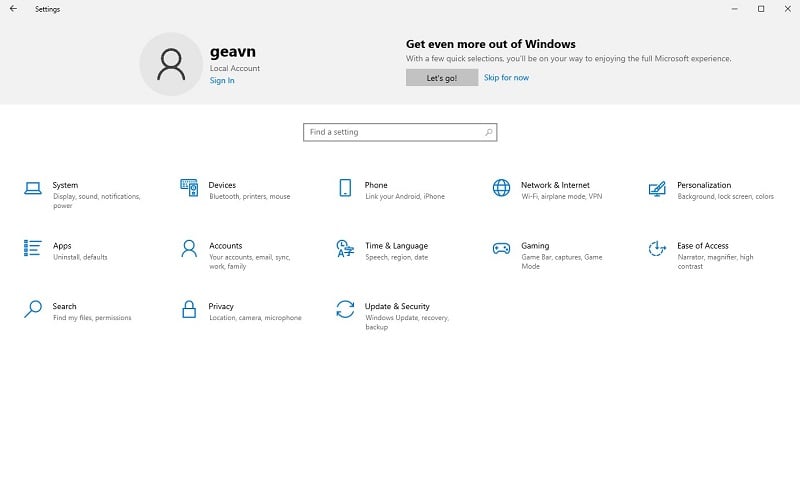This screenshot has width=800, height=490.
Task: Click 'Location, camera, microphone' description
Action: (x=255, y=318)
